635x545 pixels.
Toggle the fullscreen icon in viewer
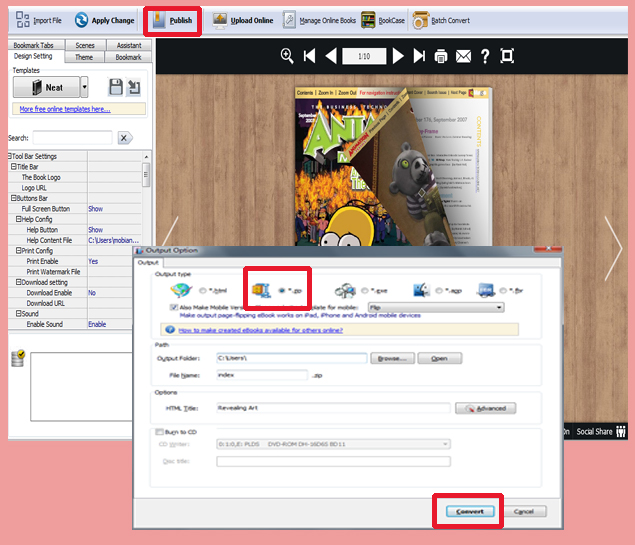tap(507, 56)
